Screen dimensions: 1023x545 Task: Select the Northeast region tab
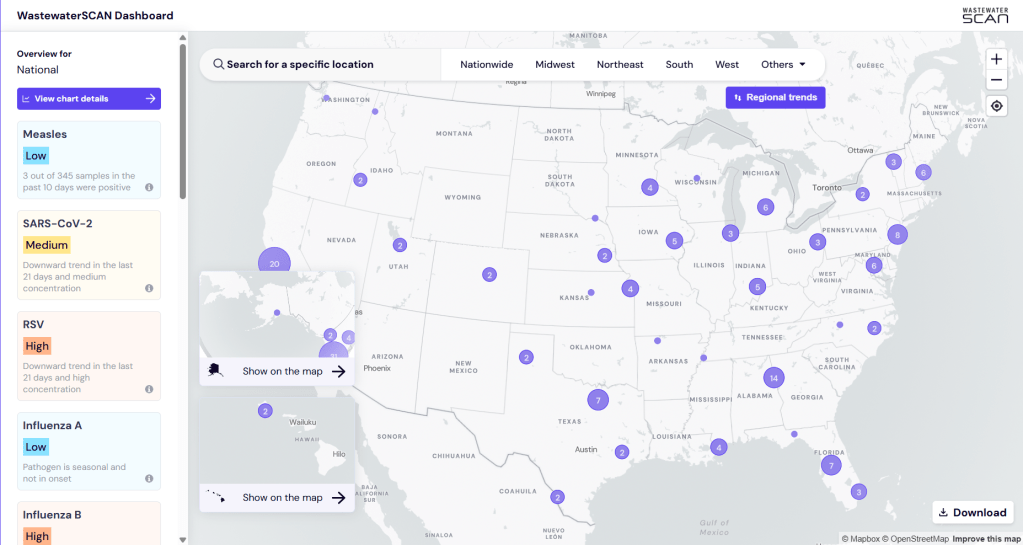620,65
